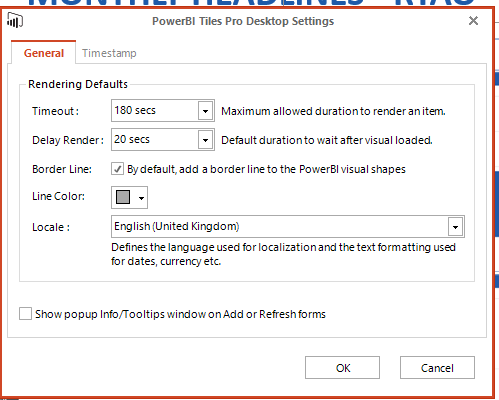Image resolution: width=499 pixels, height=400 pixels.
Task: Click the gray Line Color swatch
Action: (x=123, y=197)
